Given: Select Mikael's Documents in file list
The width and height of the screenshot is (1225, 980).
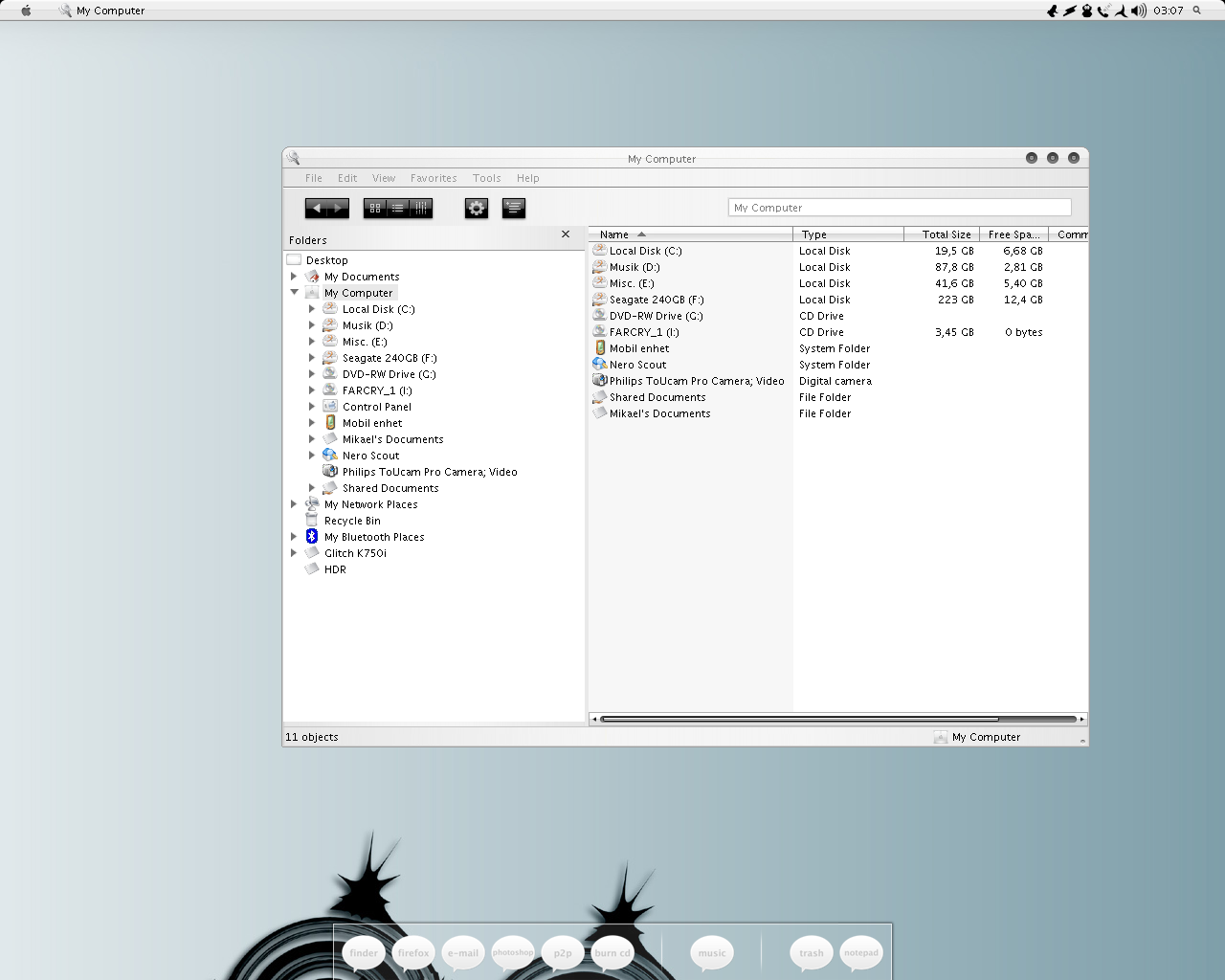Looking at the screenshot, I should pyautogui.click(x=660, y=413).
